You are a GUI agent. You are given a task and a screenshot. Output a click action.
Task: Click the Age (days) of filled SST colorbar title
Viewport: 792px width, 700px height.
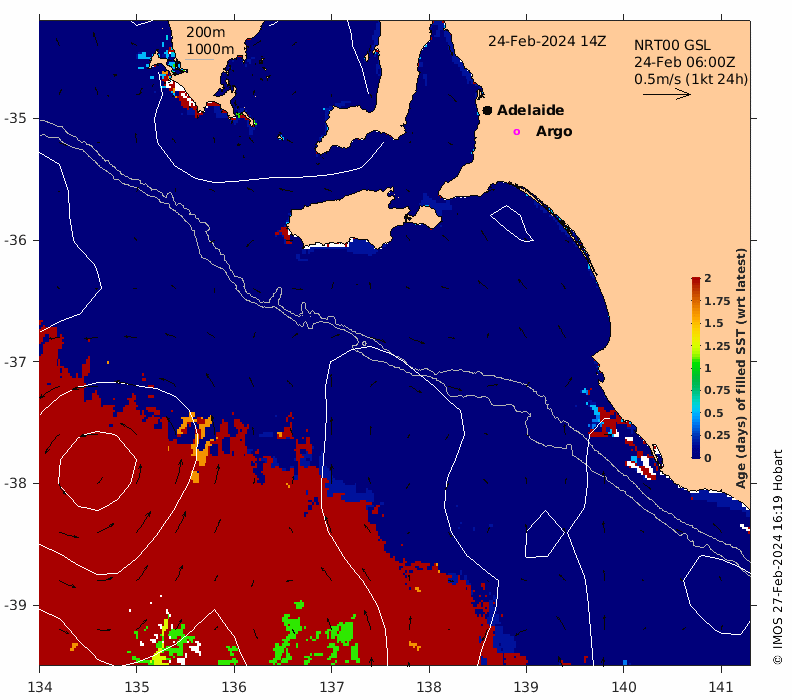pos(740,368)
